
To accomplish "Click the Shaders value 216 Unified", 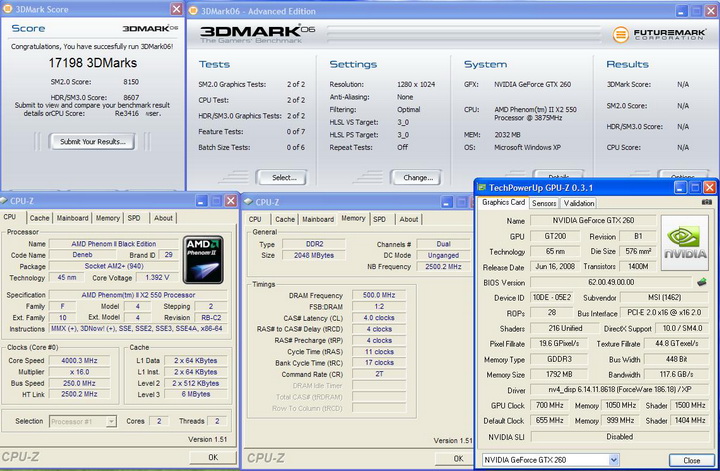I will [565, 328].
